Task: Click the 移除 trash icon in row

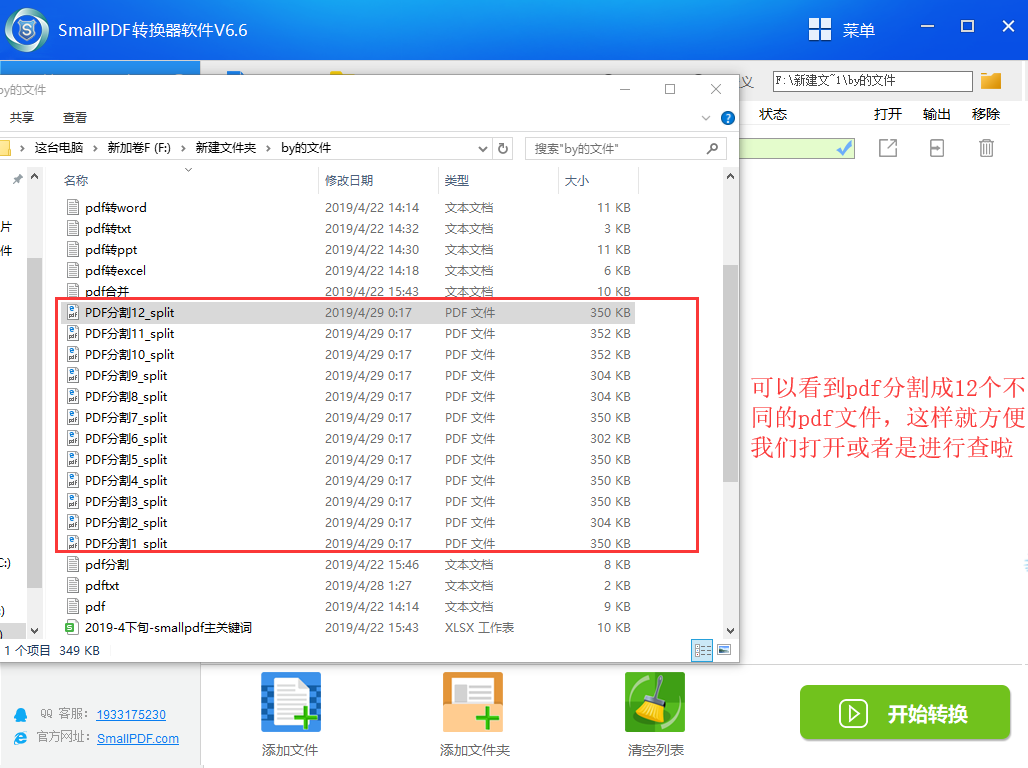Action: pyautogui.click(x=986, y=148)
